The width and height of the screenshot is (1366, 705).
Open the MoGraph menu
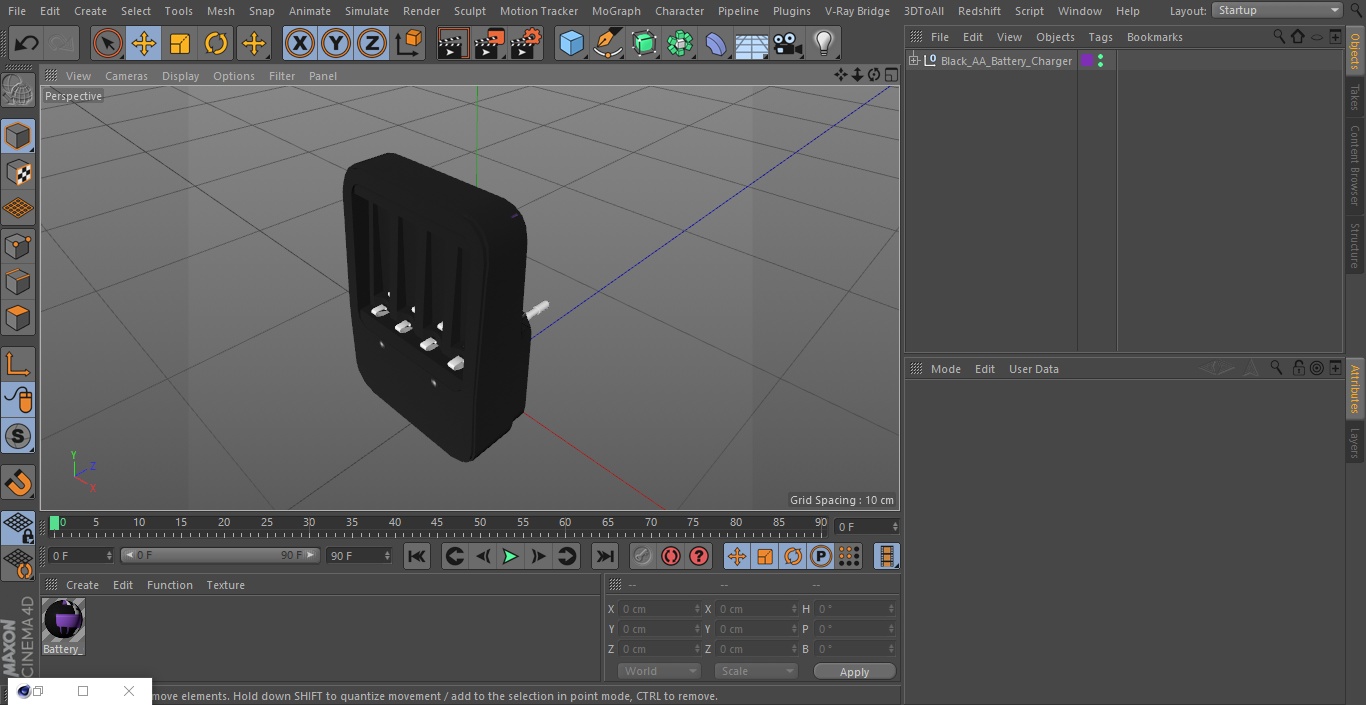pyautogui.click(x=616, y=11)
